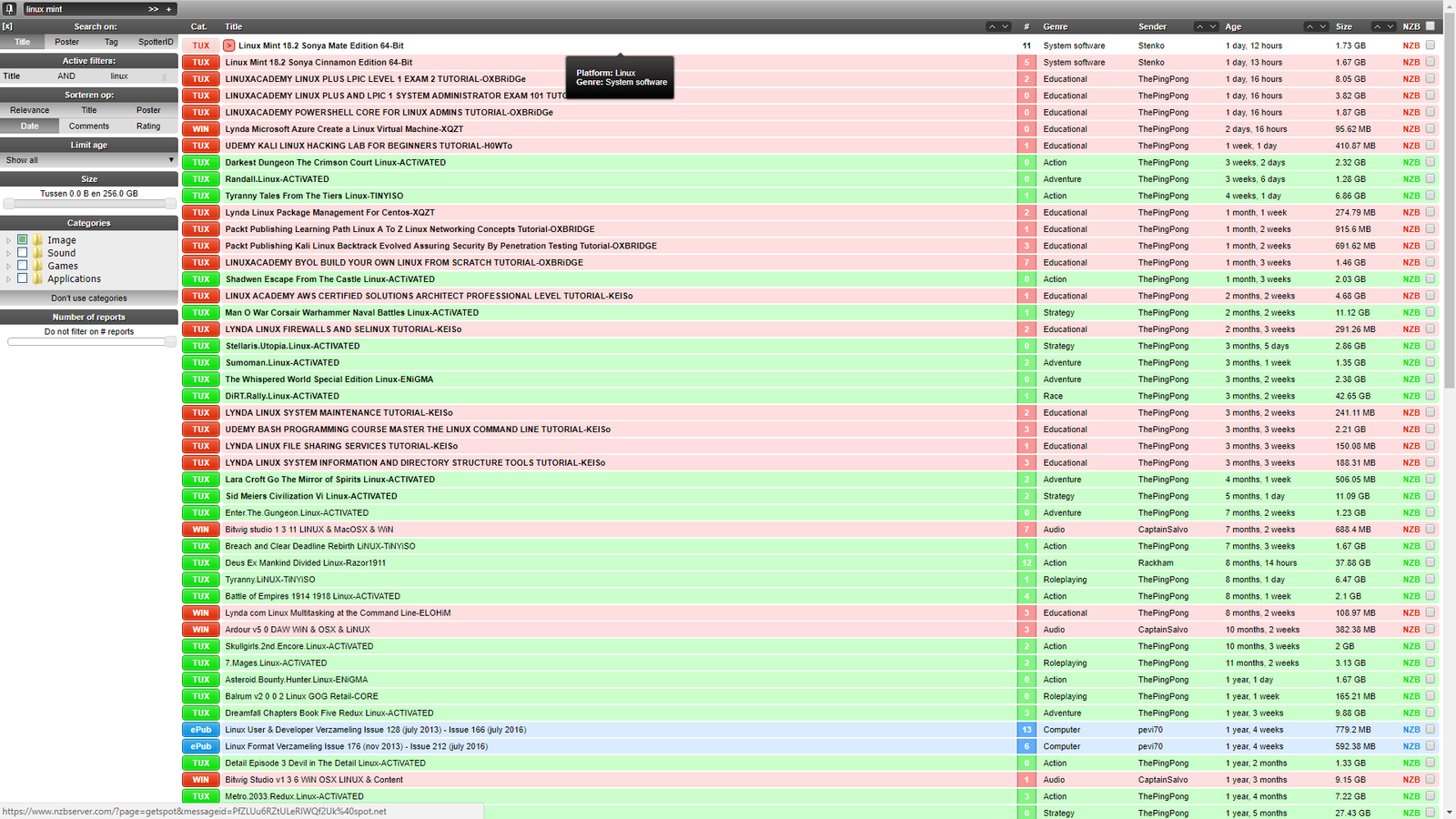Viewport: 1456px width, 819px height.
Task: Click the TUX icon on the Darkest Dungeon row
Action: point(200,162)
